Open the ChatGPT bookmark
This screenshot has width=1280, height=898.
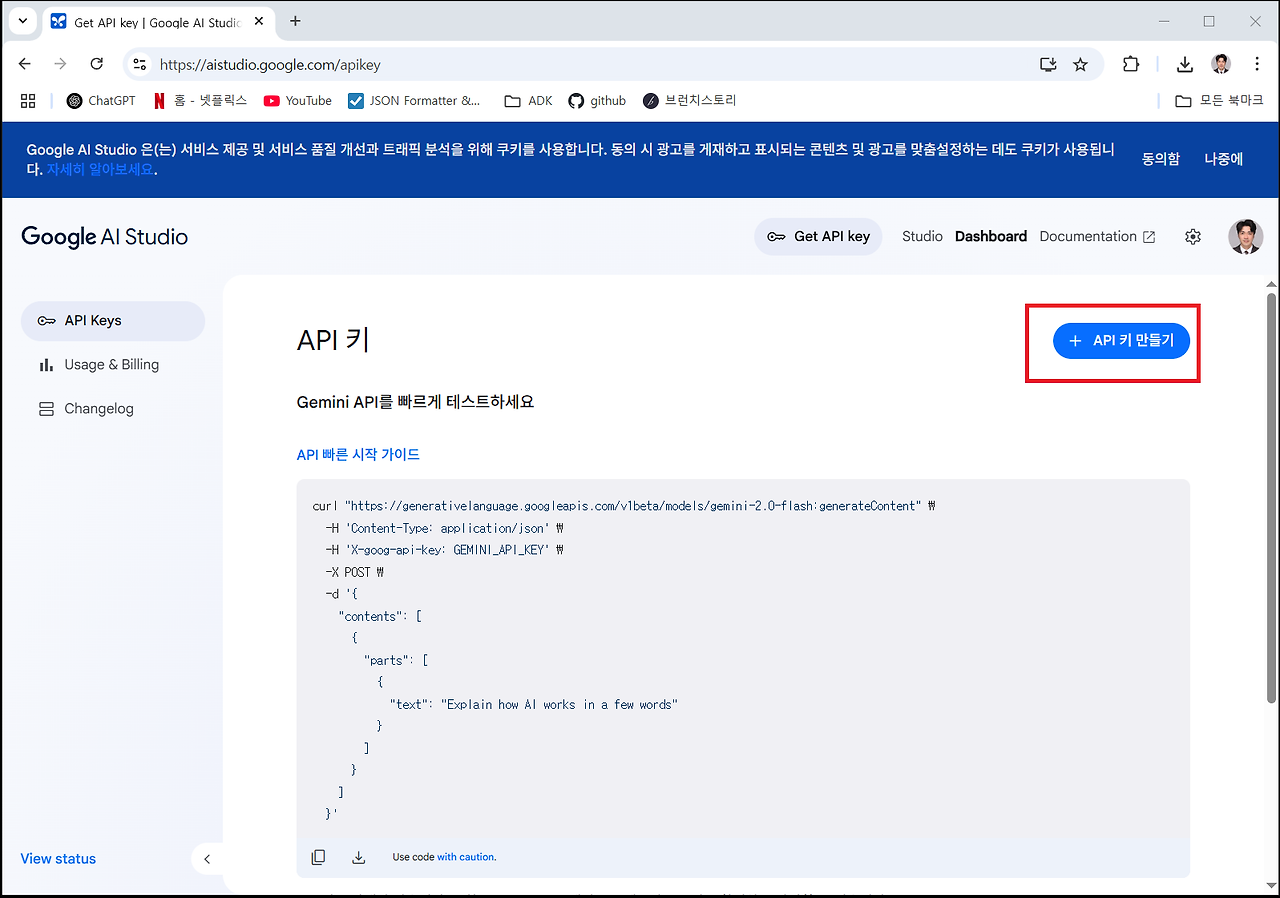(x=101, y=101)
